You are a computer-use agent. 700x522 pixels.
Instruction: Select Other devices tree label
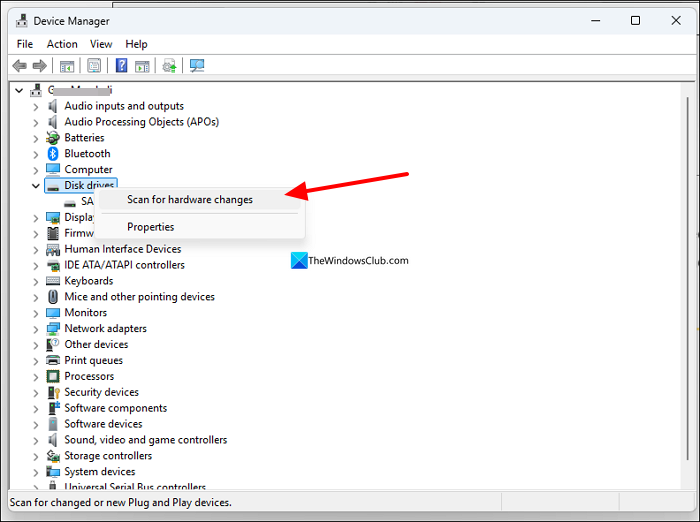click(x=96, y=344)
